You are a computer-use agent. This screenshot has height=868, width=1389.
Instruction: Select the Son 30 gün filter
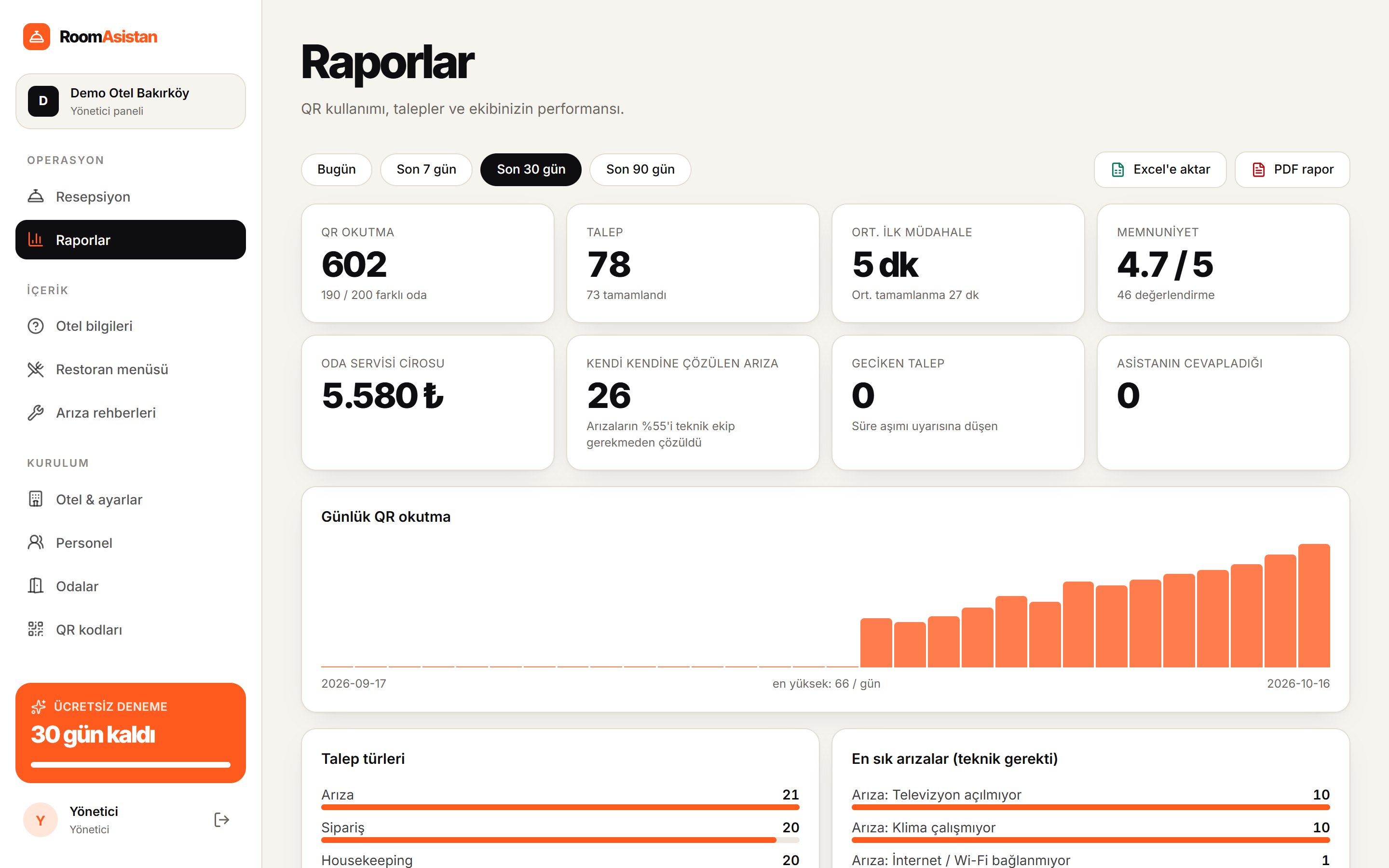point(531,169)
